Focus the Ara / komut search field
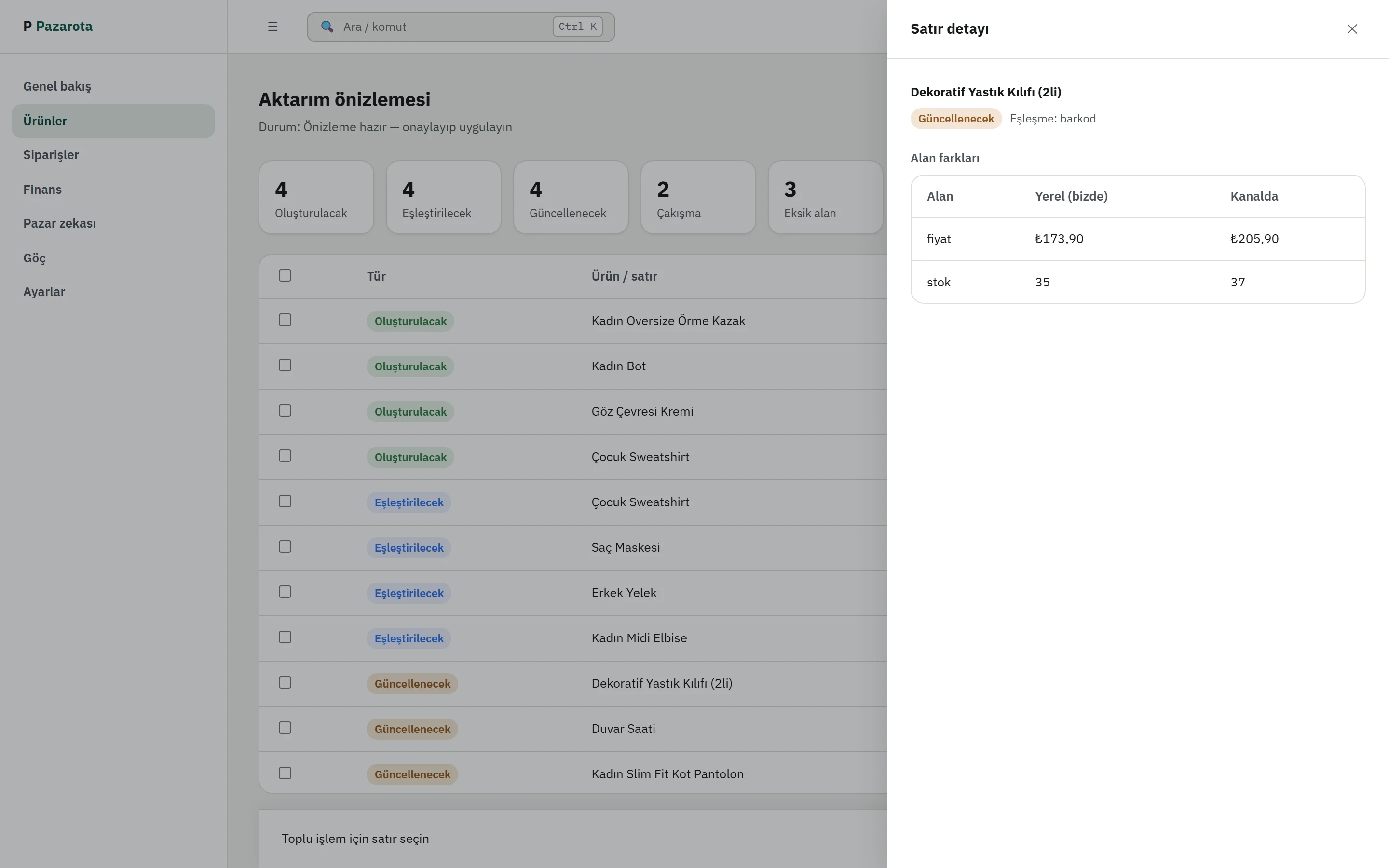The height and width of the screenshot is (868, 1389). pyautogui.click(x=460, y=27)
